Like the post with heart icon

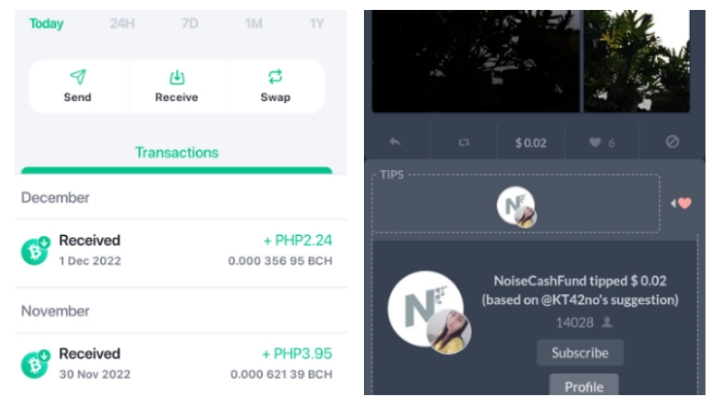pos(595,142)
